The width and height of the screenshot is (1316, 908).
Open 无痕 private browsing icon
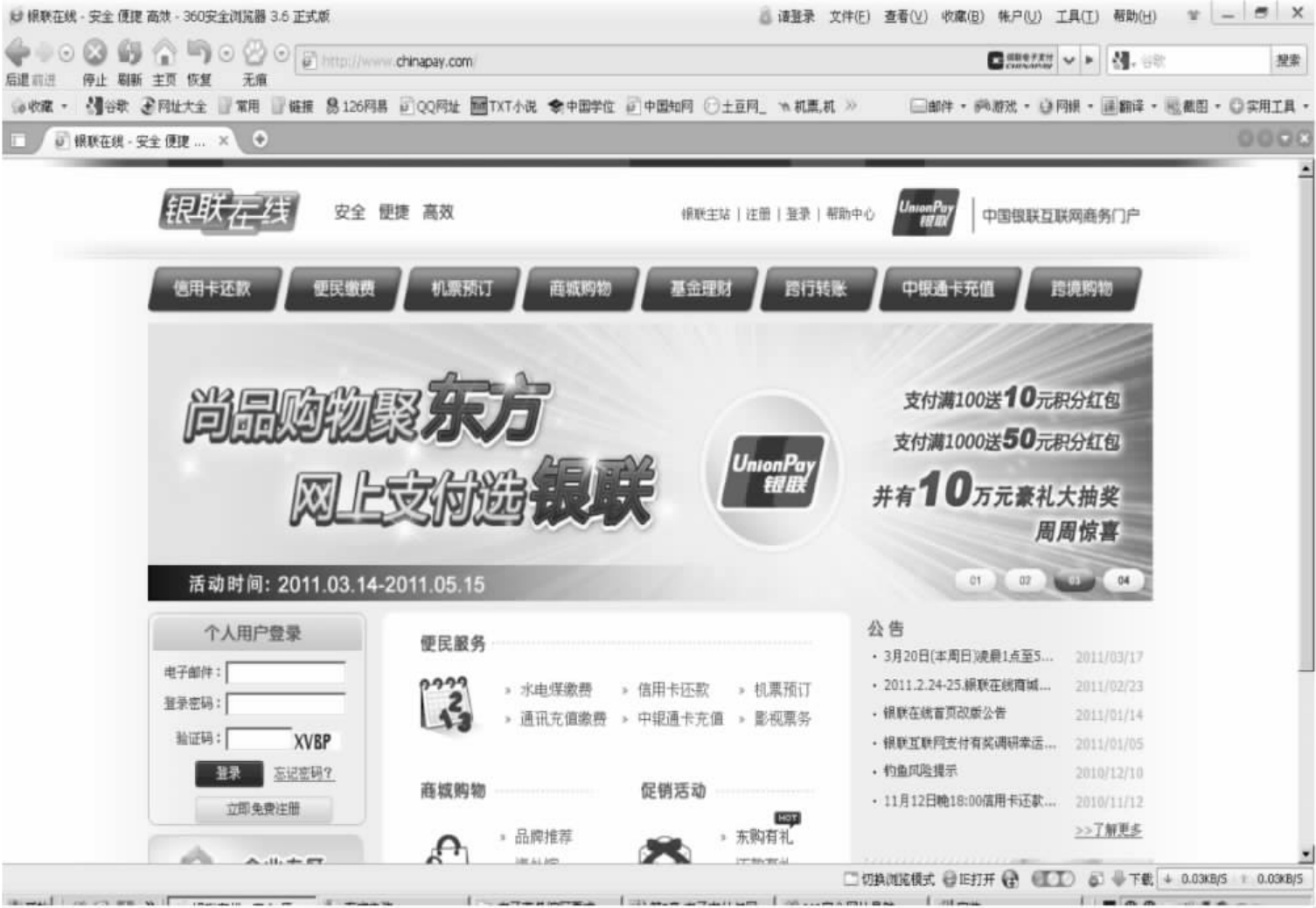pos(254,53)
